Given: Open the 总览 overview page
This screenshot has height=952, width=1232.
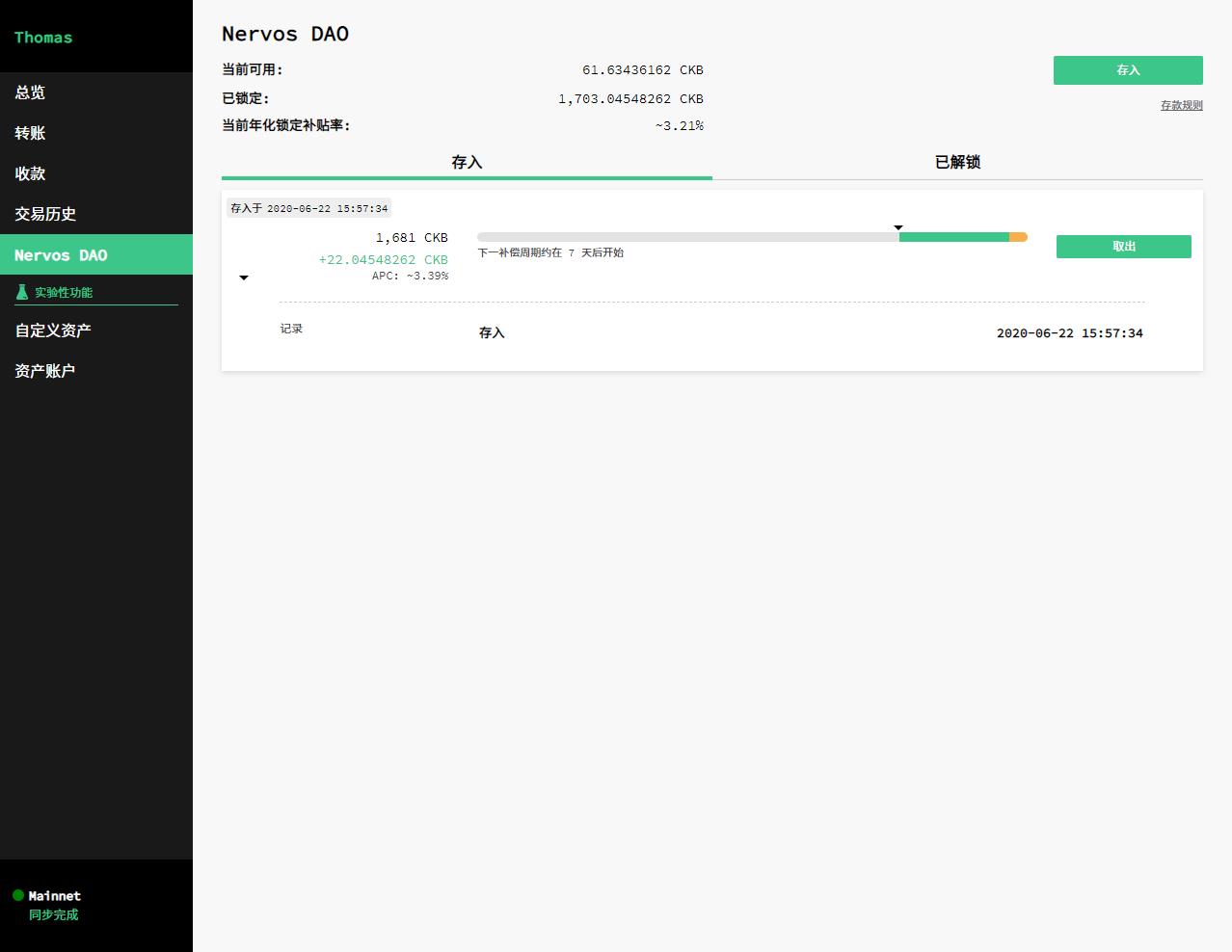Looking at the screenshot, I should click(96, 93).
